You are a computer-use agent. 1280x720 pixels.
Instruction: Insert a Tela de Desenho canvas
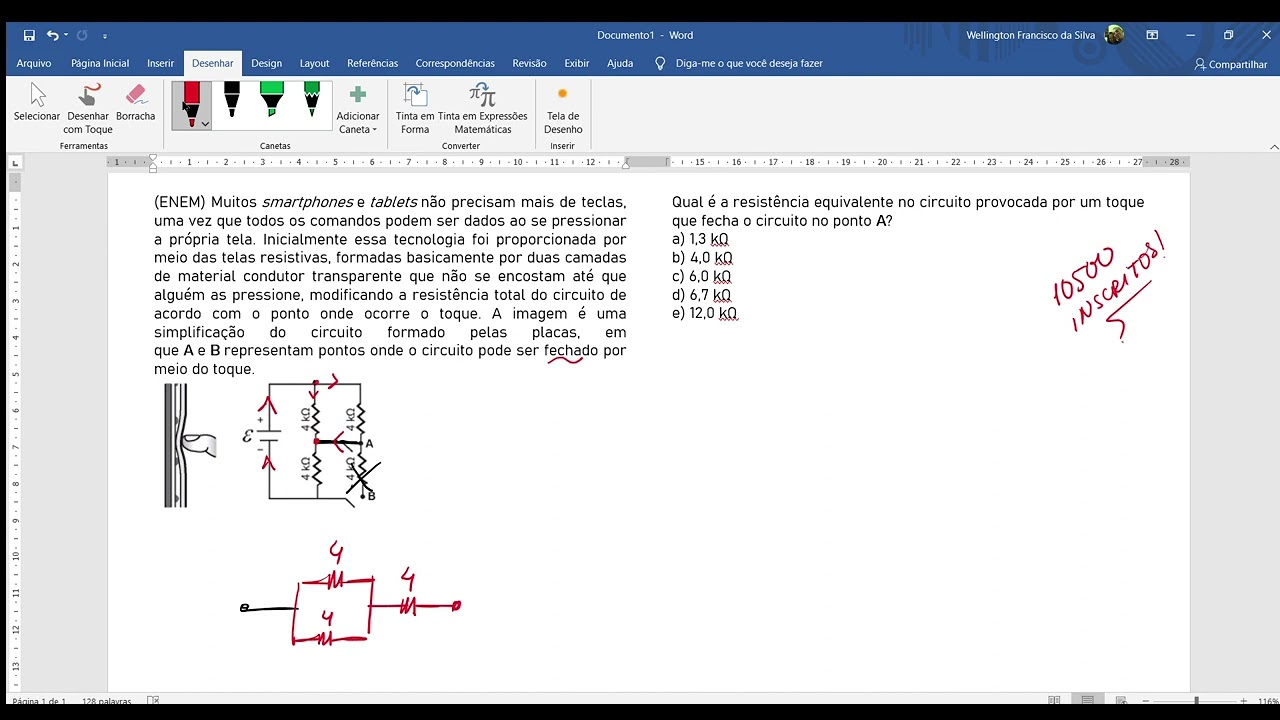click(563, 108)
